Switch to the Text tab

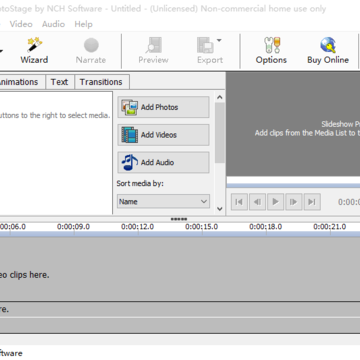[60, 82]
